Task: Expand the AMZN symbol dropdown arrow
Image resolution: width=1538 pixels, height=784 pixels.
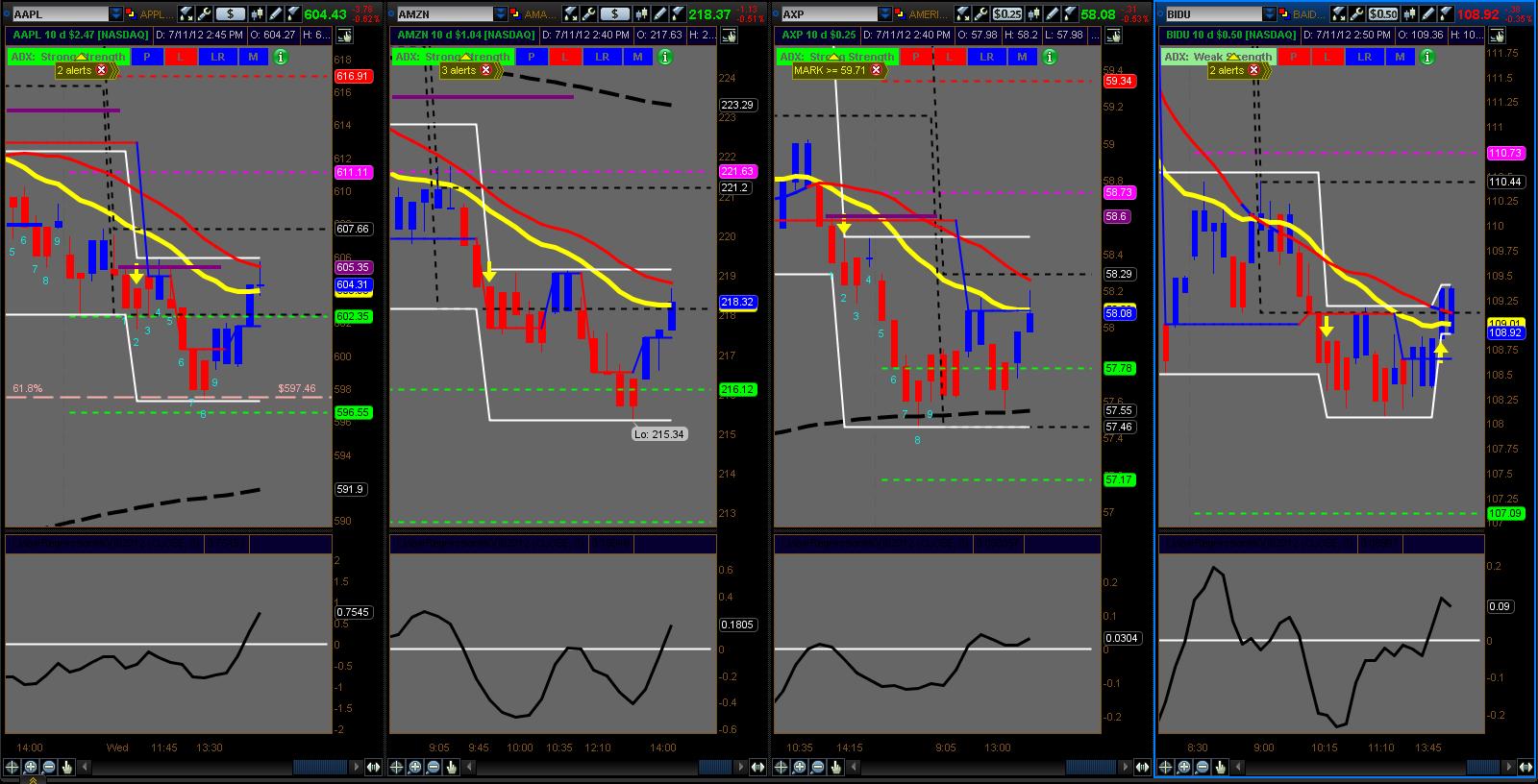Action: [x=500, y=14]
